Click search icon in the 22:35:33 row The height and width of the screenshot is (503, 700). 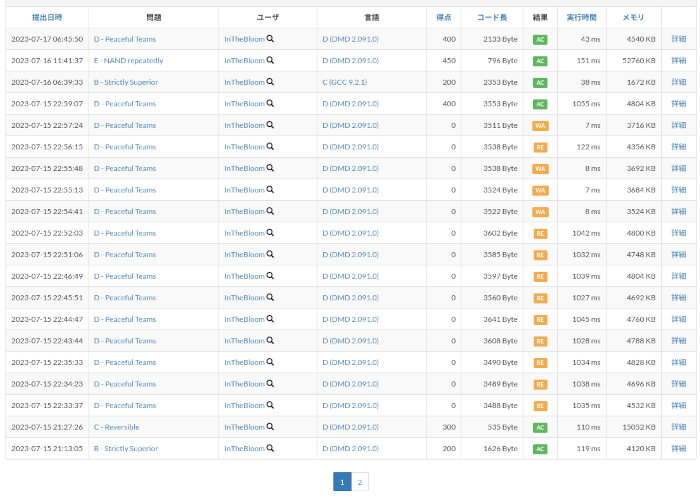[x=270, y=362]
